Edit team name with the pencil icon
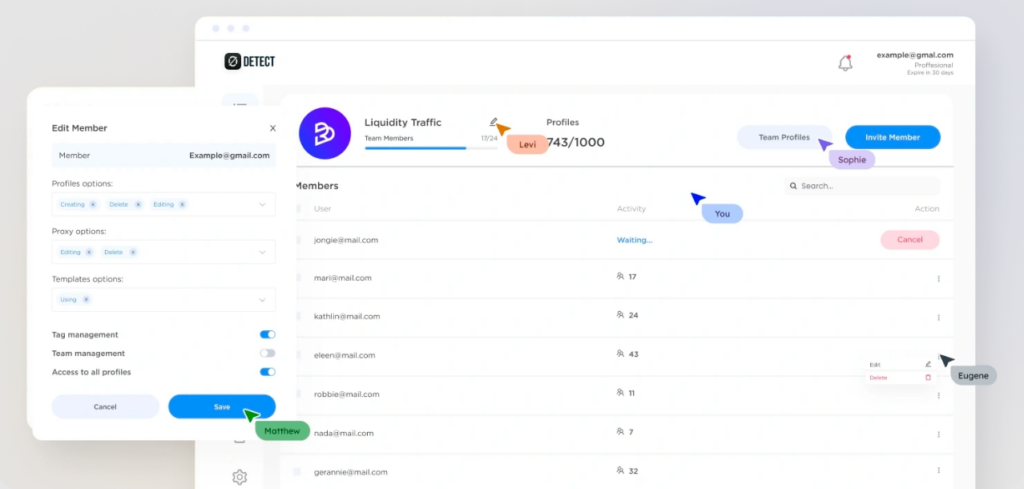This screenshot has height=489, width=1024. [x=494, y=121]
